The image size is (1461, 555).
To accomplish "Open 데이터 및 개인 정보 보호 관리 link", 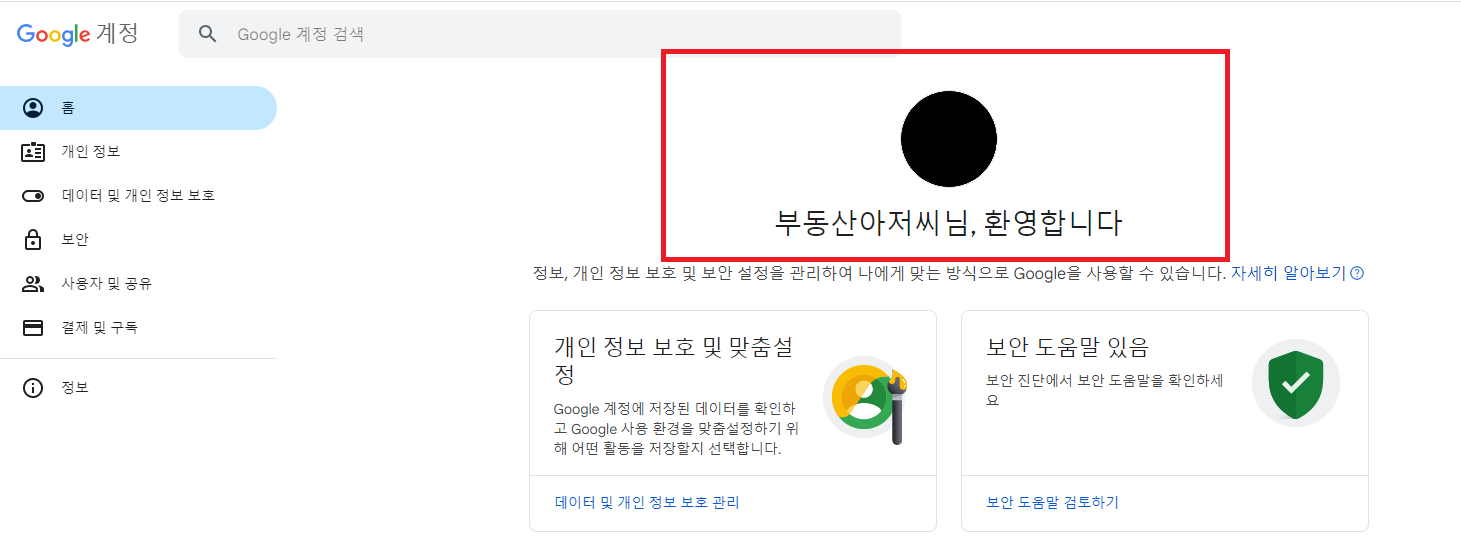I will pos(647,503).
